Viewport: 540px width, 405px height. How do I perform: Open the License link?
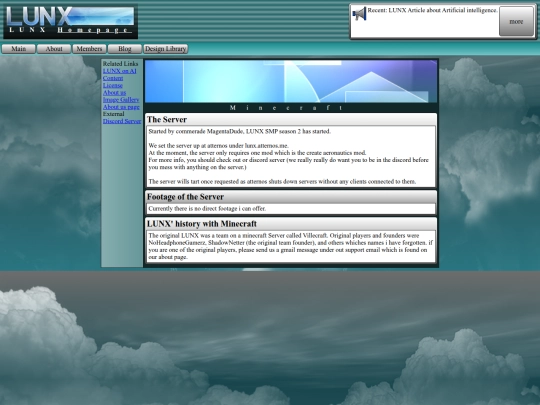(x=113, y=85)
